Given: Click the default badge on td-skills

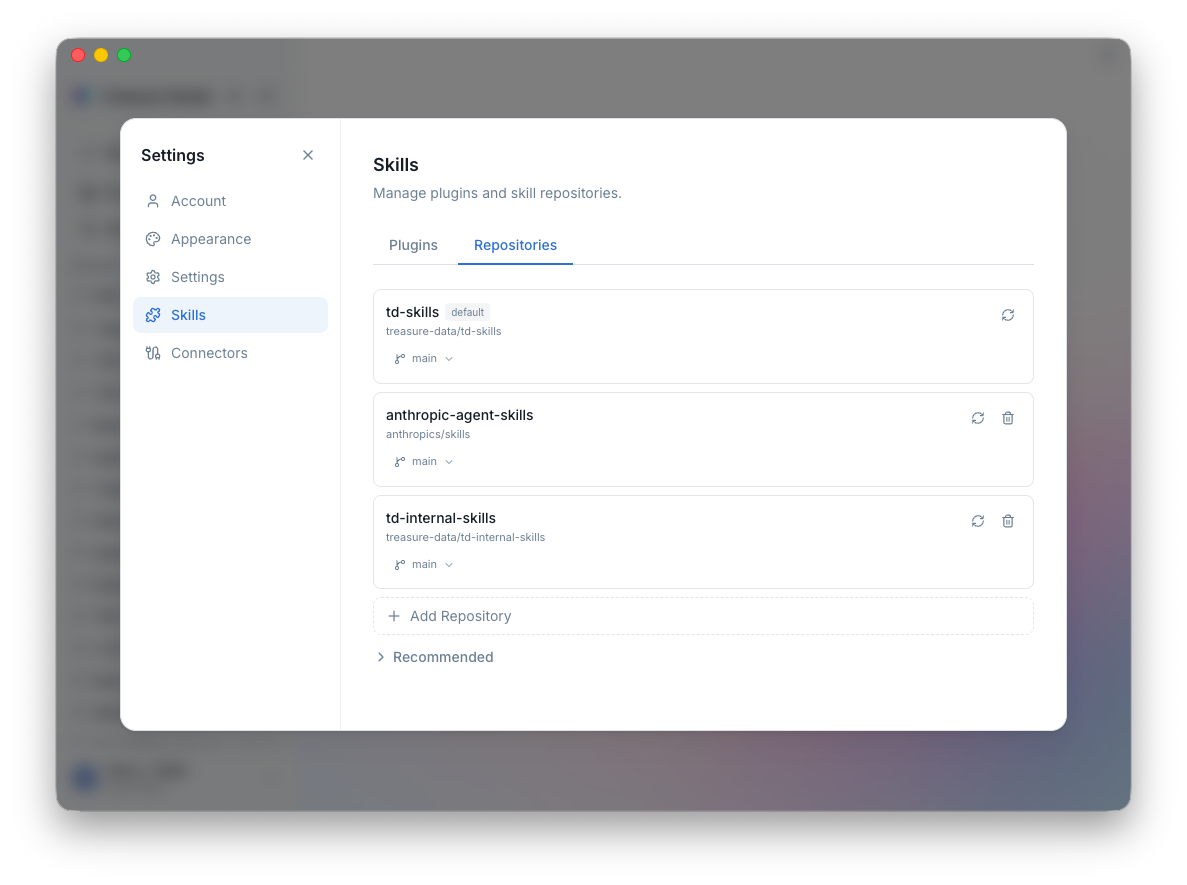Looking at the screenshot, I should click(467, 311).
